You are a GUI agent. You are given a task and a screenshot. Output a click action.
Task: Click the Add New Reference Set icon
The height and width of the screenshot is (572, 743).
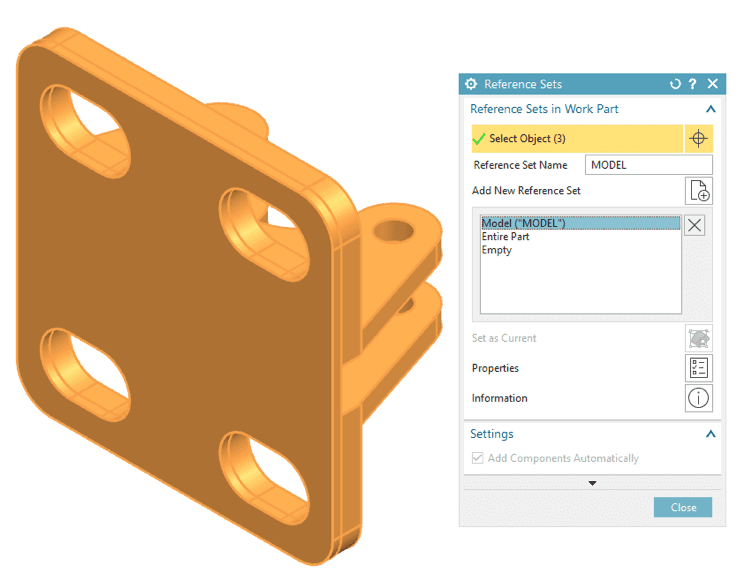[698, 191]
